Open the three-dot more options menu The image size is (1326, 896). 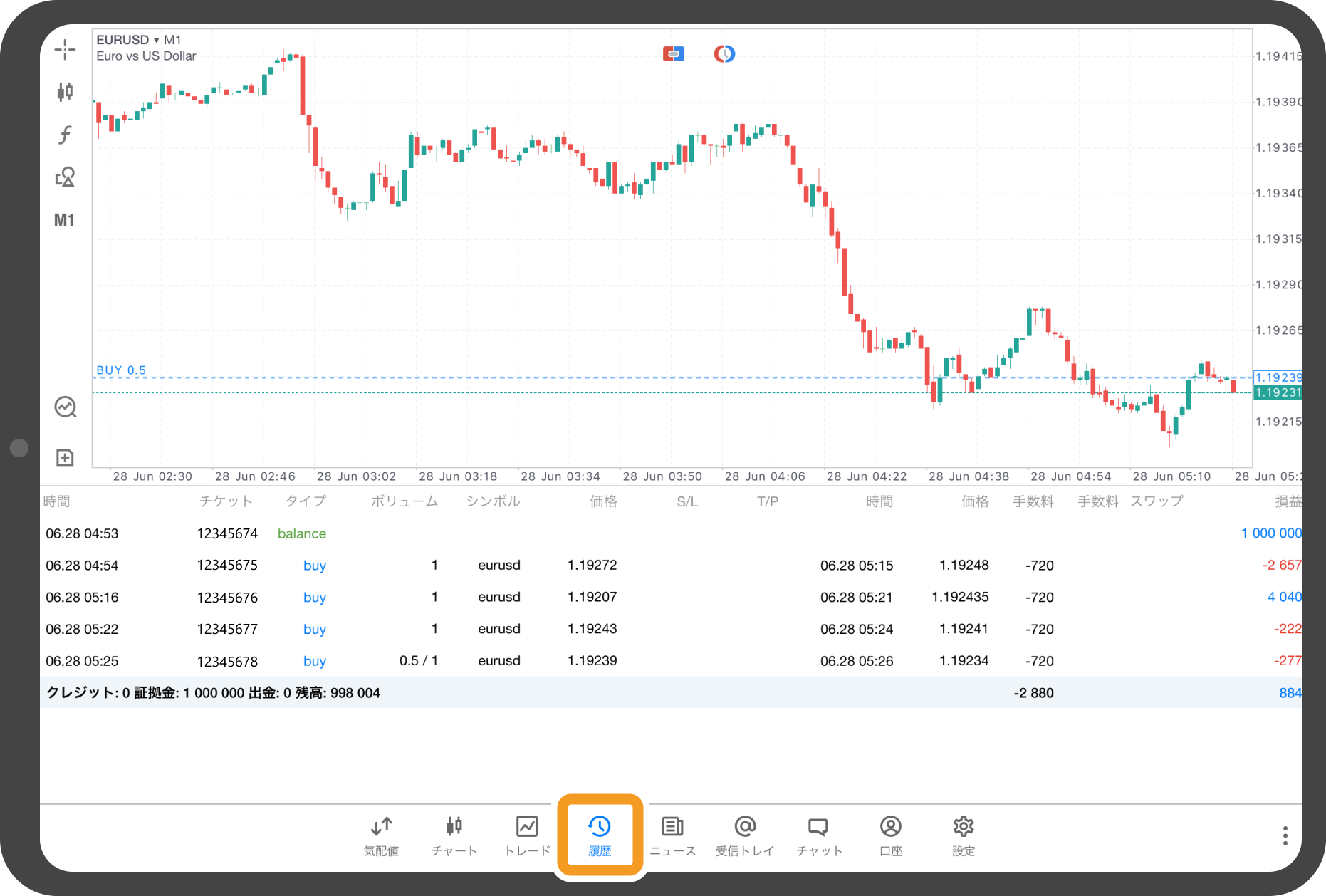(x=1285, y=835)
